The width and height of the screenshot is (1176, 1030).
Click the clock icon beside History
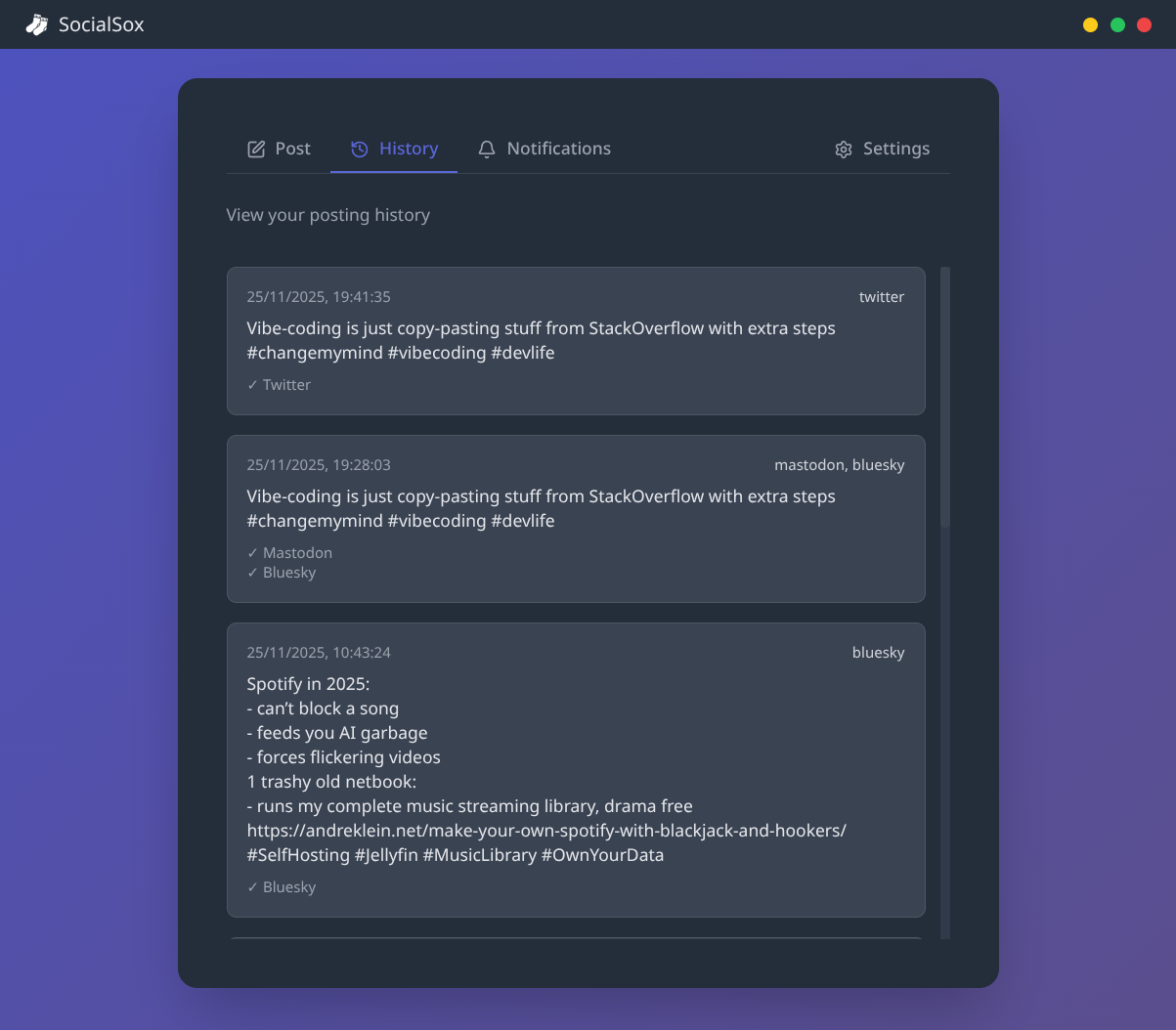coord(360,150)
